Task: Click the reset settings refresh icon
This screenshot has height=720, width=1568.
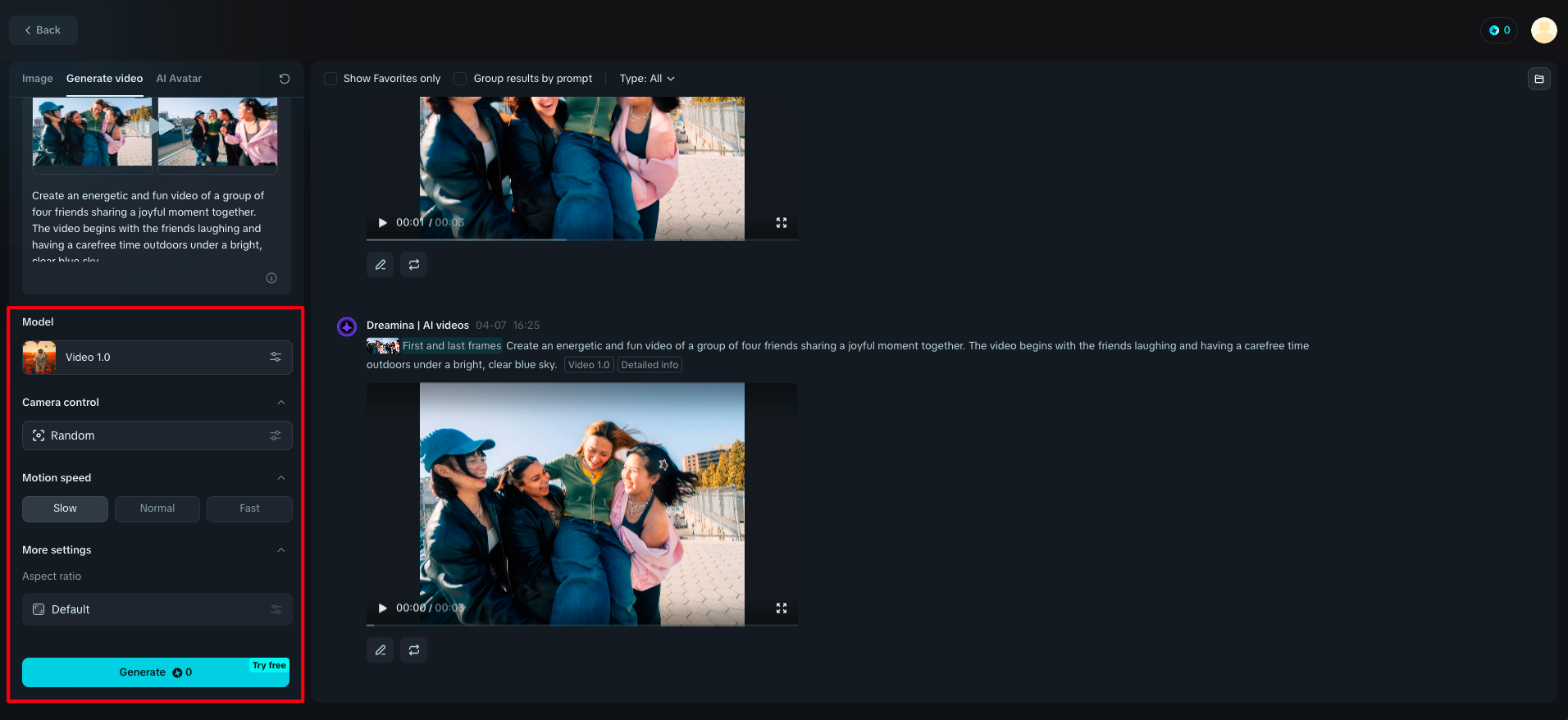Action: 285,79
